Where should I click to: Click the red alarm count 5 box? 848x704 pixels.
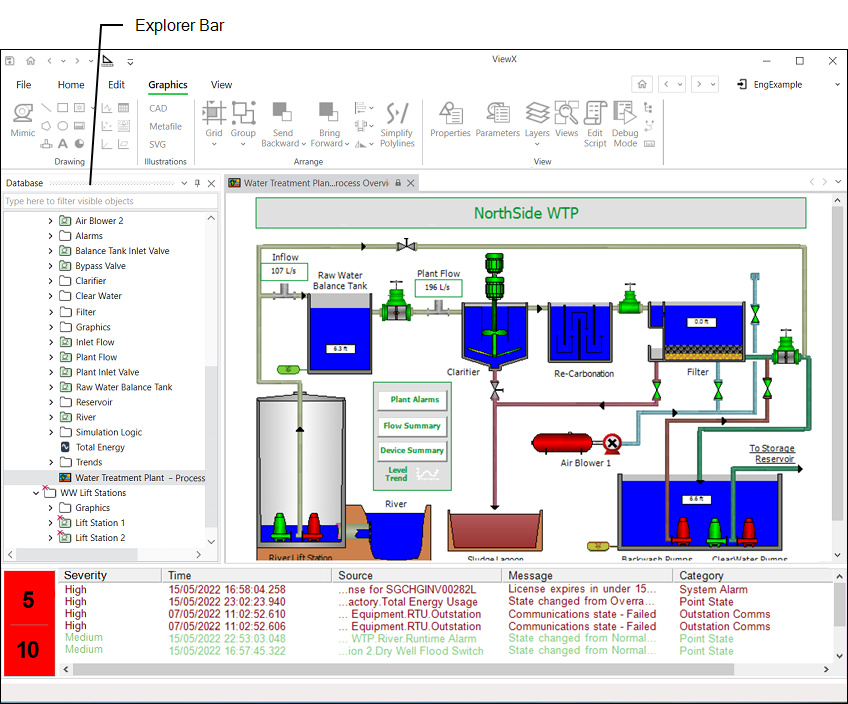28,601
